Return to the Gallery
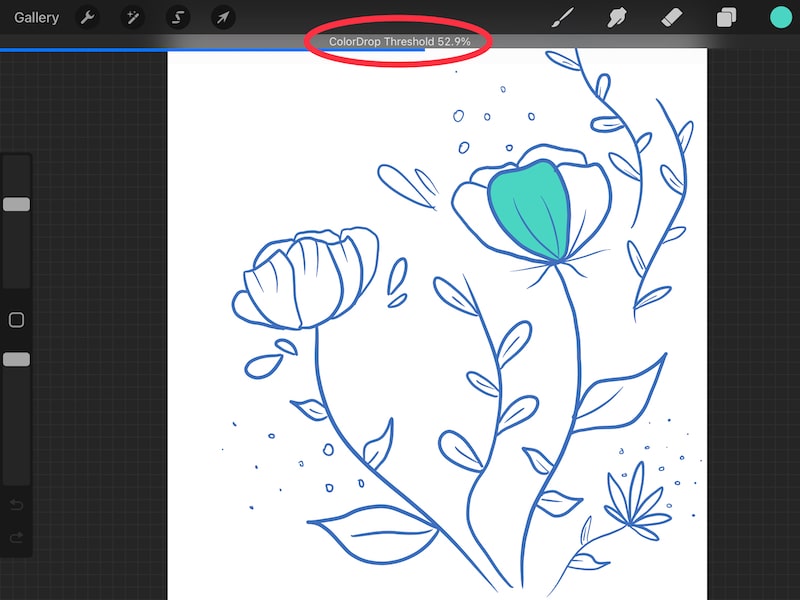 [x=36, y=17]
